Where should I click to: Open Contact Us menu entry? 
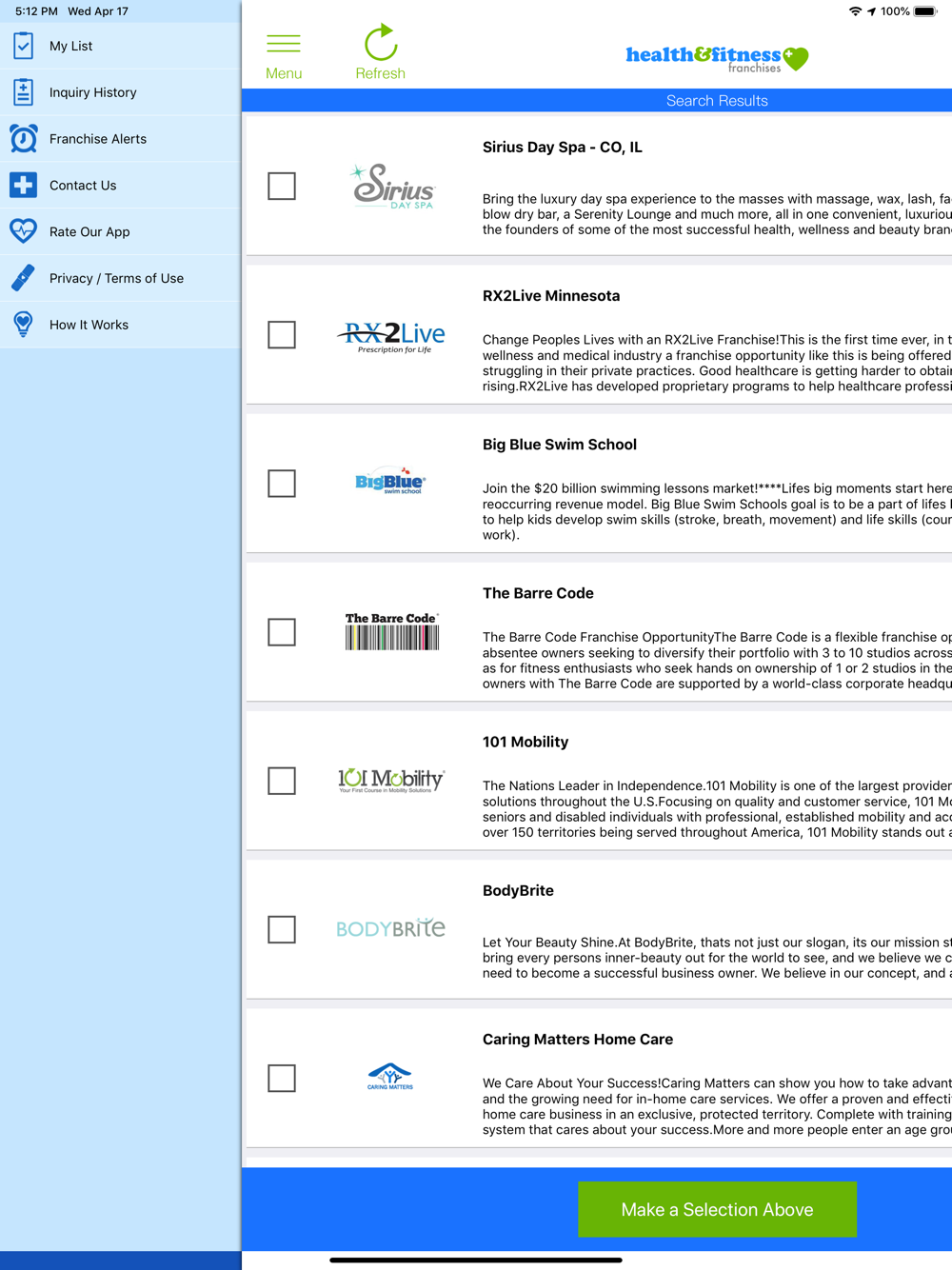click(x=120, y=185)
